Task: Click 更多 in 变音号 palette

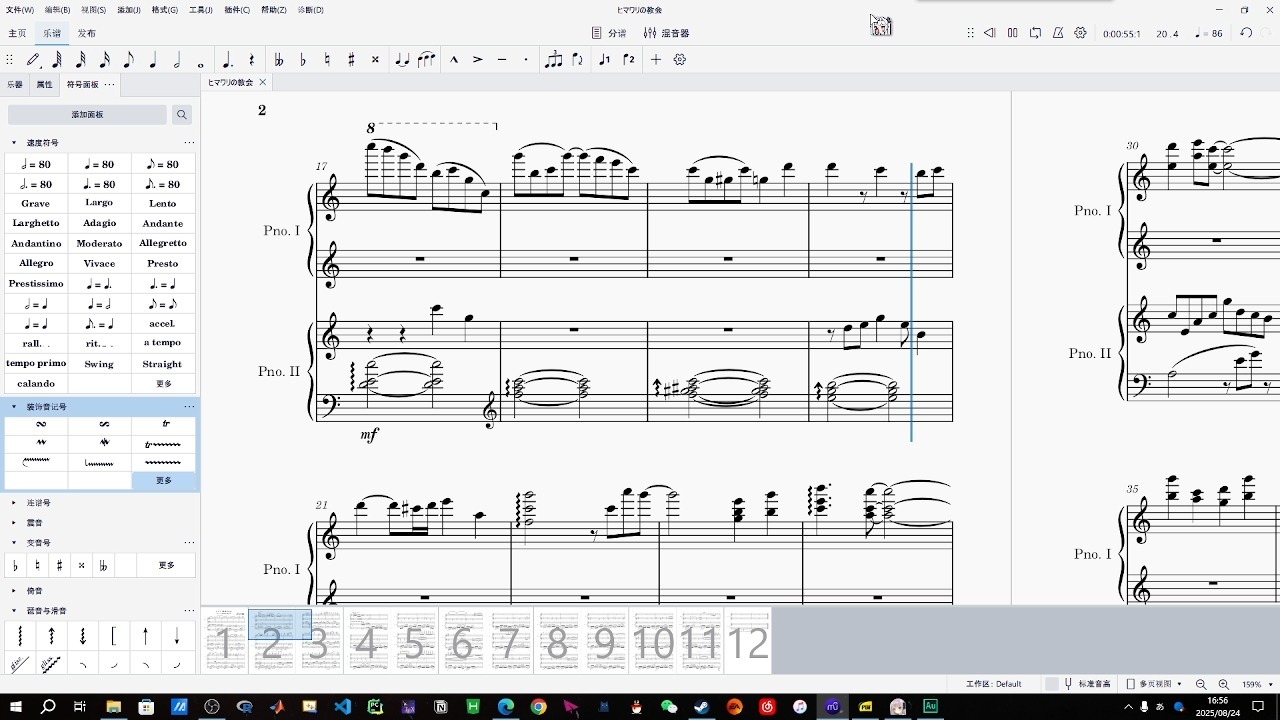Action: (166, 566)
